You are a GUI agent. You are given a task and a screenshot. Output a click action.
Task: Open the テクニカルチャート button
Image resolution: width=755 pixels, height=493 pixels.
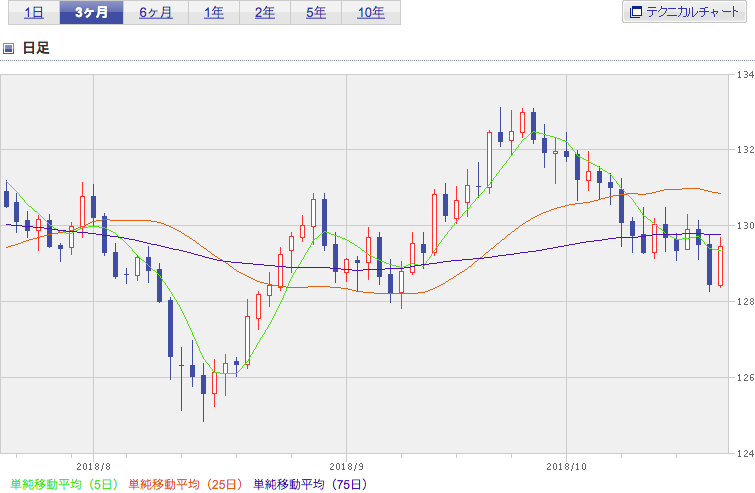[684, 12]
